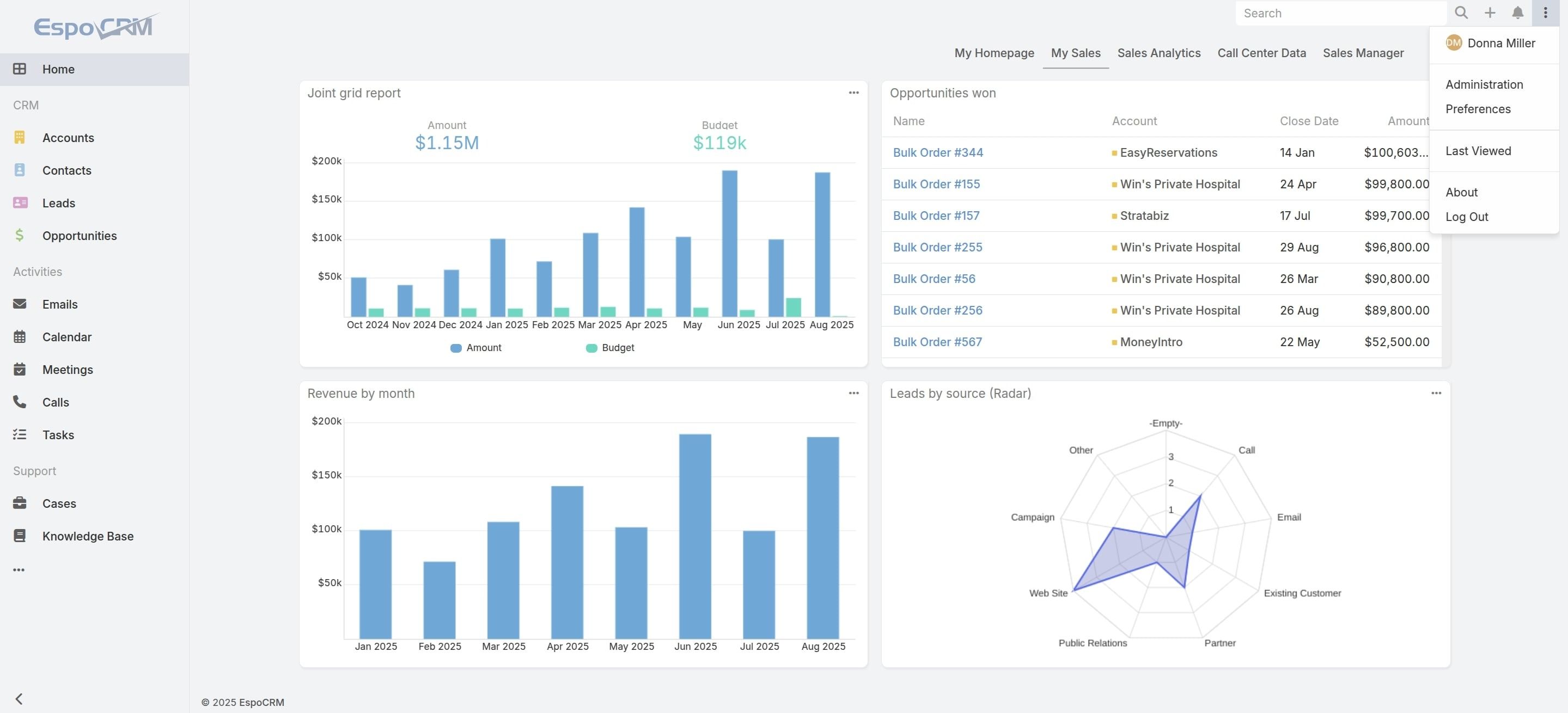Viewport: 1568px width, 713px height.
Task: Click the Emails envelope icon
Action: click(20, 304)
